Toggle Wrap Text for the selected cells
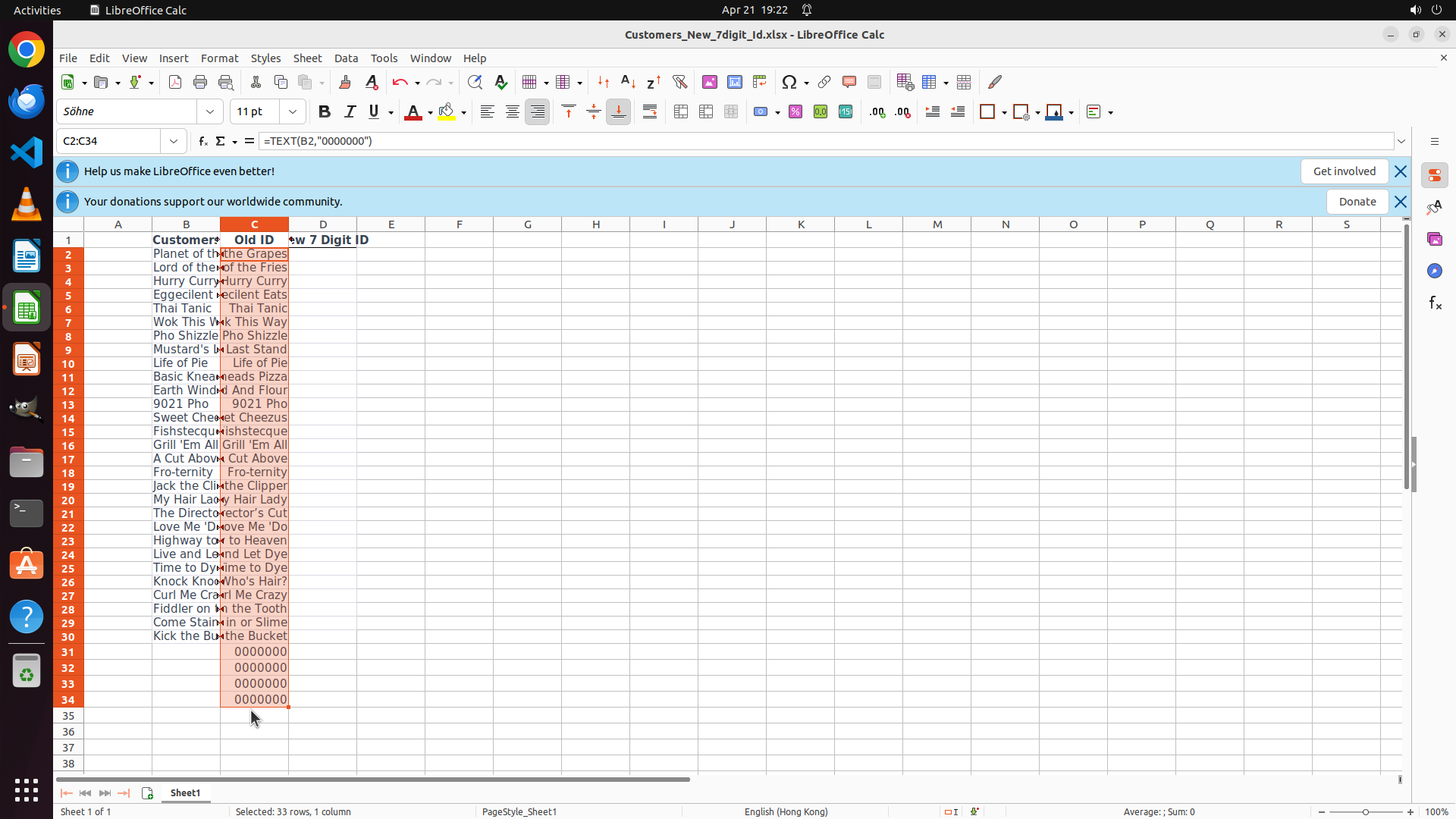 650,112
